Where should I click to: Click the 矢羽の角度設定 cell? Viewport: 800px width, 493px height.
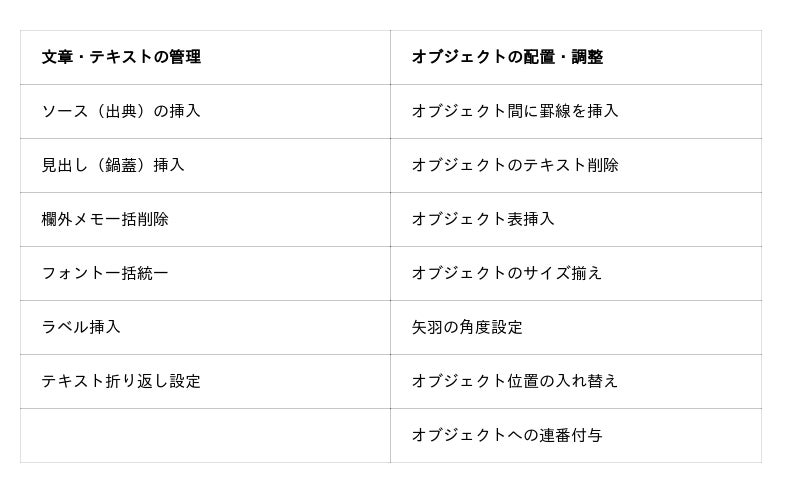coord(467,327)
